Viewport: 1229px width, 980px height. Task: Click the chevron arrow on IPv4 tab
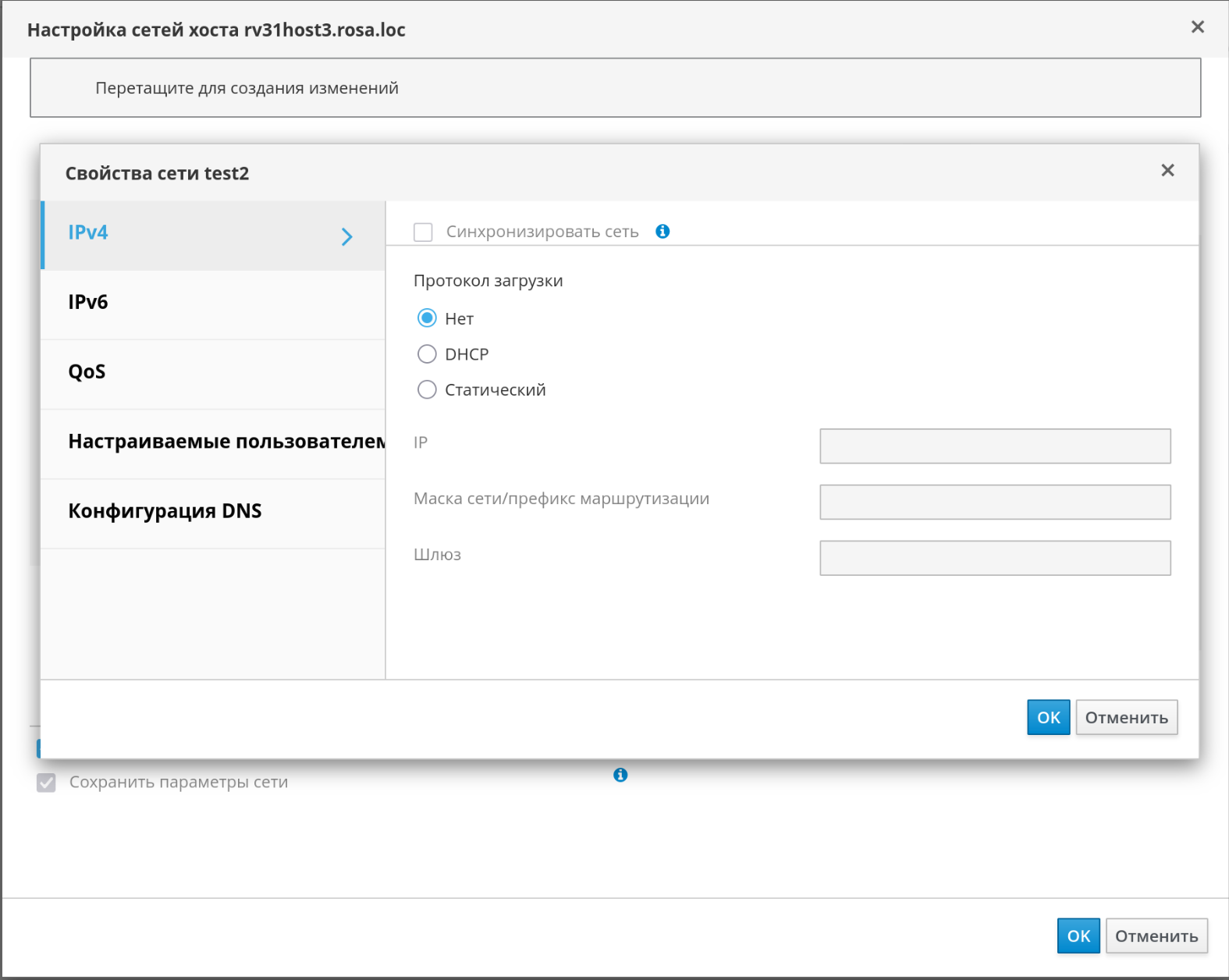347,237
